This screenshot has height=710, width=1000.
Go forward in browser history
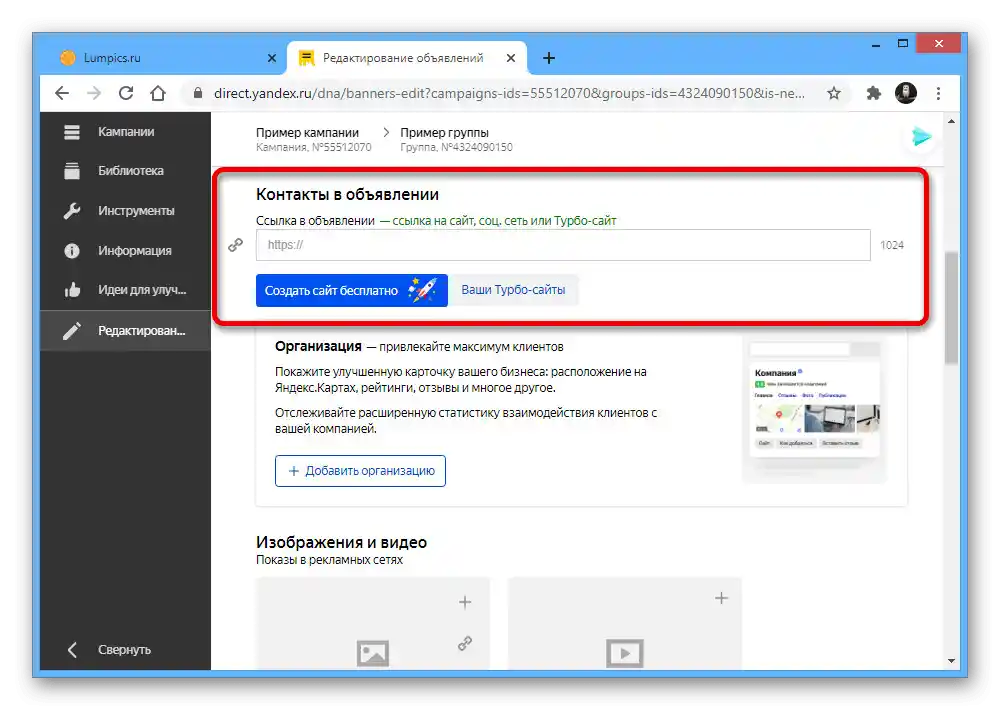94,93
